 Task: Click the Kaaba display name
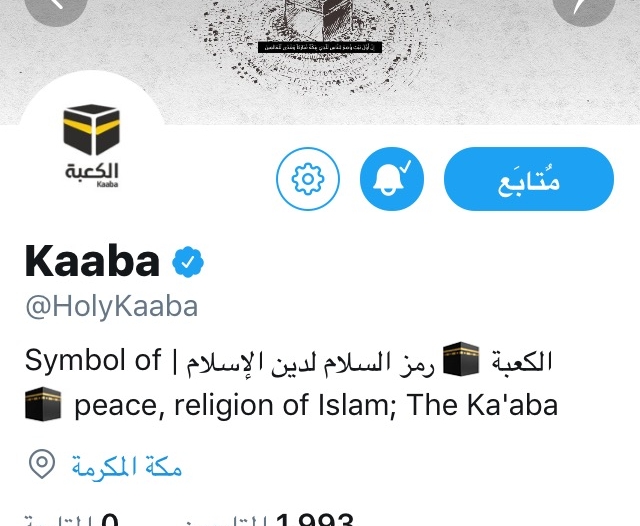pyautogui.click(x=92, y=261)
